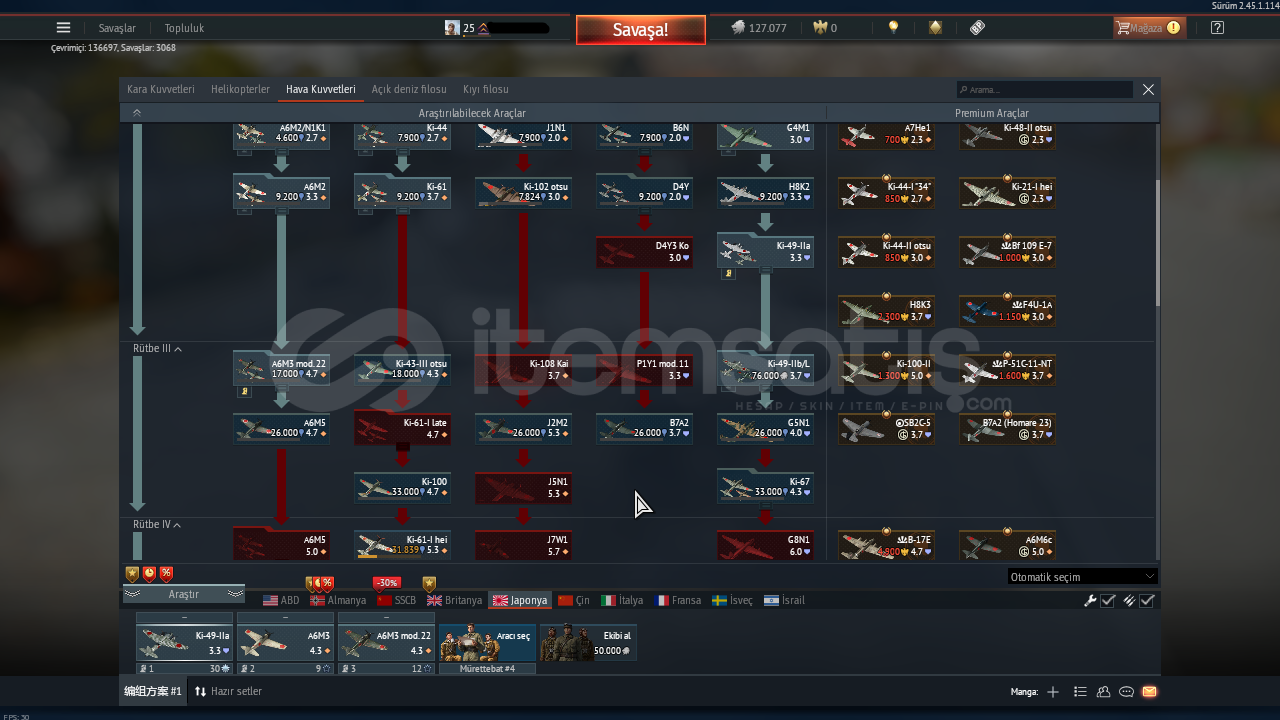1280x720 pixels.
Task: Click the collapse arrow above rank column
Action: [137, 113]
